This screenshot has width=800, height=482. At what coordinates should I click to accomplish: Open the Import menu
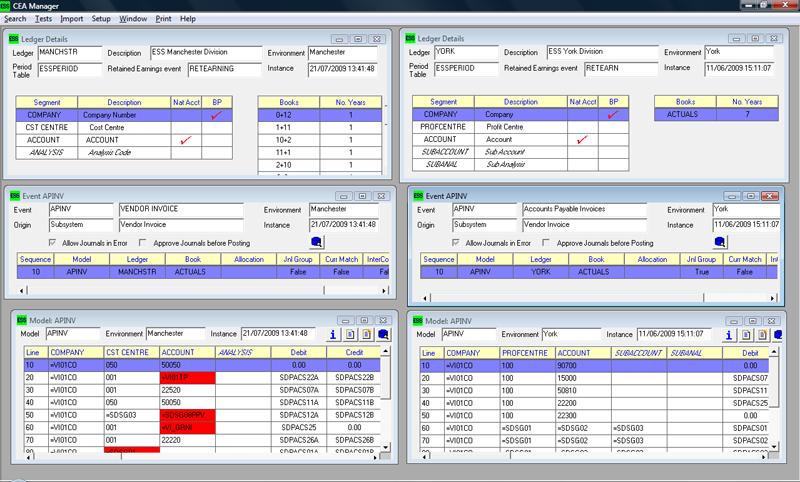point(71,19)
